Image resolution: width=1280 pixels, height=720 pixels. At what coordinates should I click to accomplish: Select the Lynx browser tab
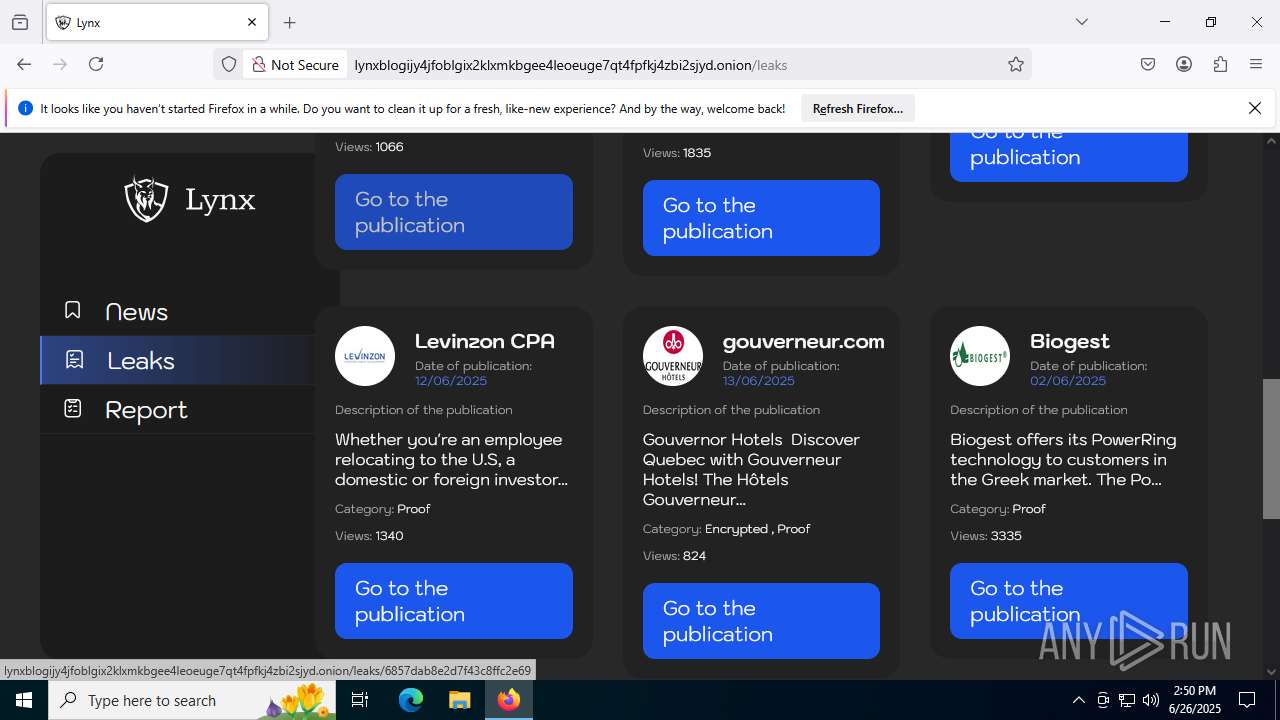(x=157, y=22)
